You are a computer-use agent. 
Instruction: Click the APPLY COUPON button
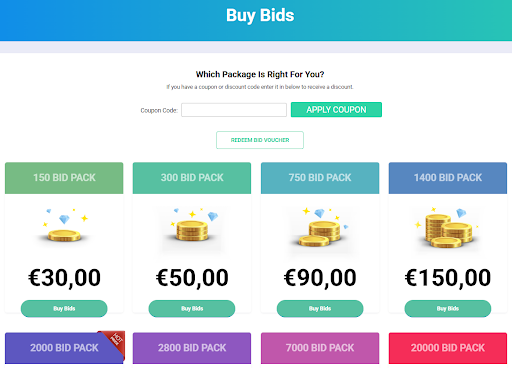[336, 110]
